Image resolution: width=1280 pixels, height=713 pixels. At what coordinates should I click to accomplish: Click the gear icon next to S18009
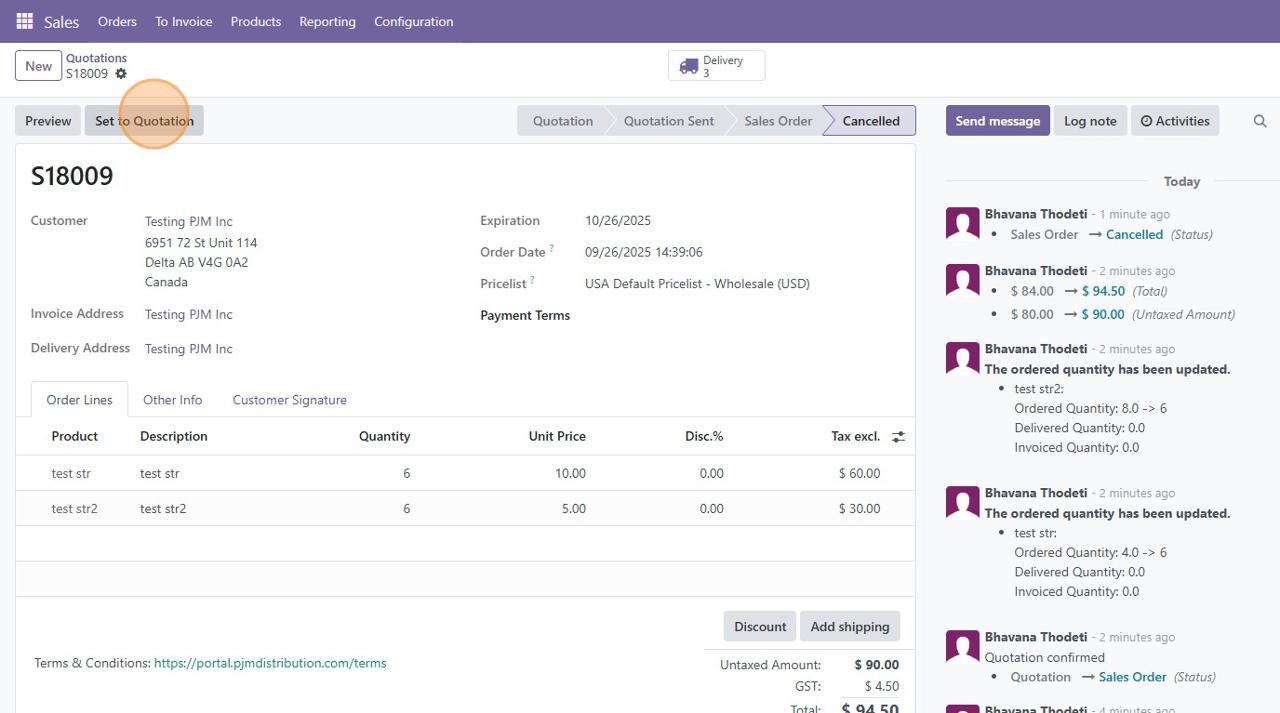pos(121,74)
